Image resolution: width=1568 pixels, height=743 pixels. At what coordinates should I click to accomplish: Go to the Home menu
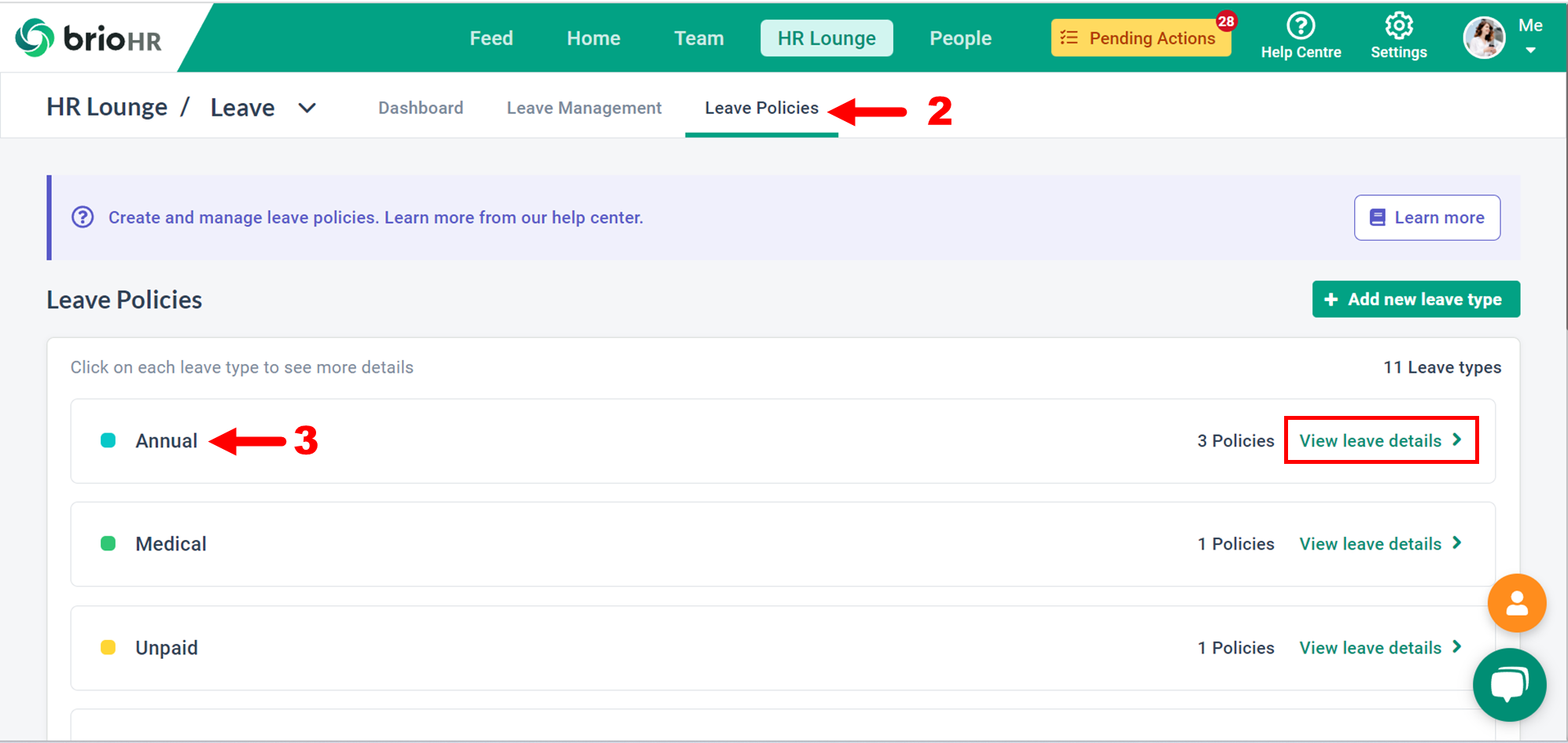click(594, 38)
